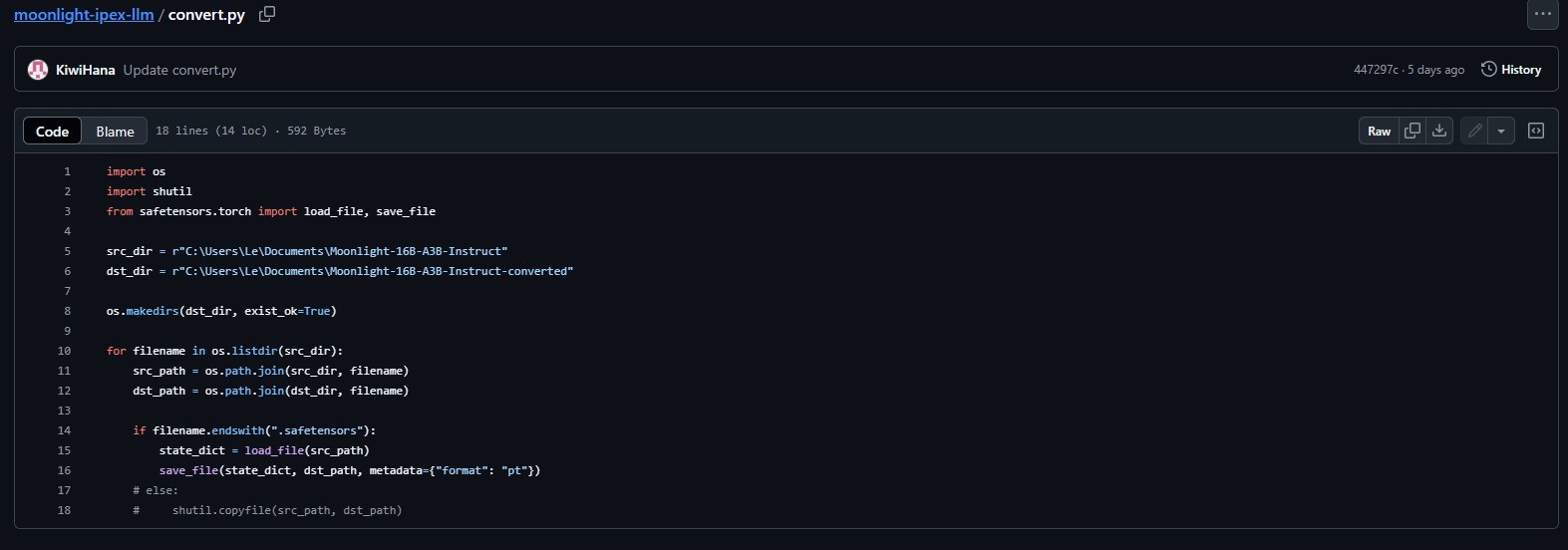Open the moonlight-ipex-llm repository link
This screenshot has width=1568, height=550.
pos(84,15)
